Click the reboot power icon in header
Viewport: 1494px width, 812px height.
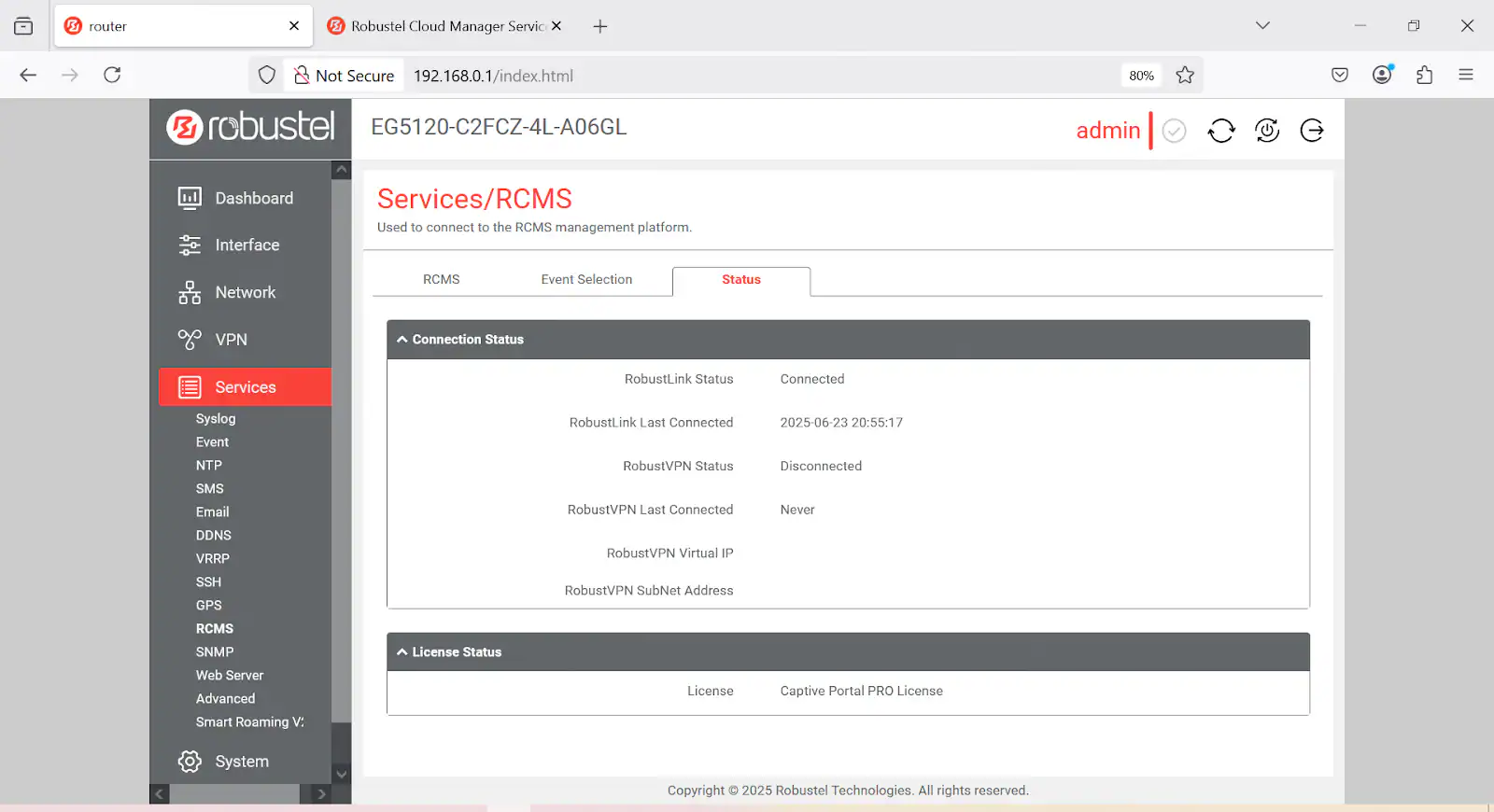point(1267,131)
